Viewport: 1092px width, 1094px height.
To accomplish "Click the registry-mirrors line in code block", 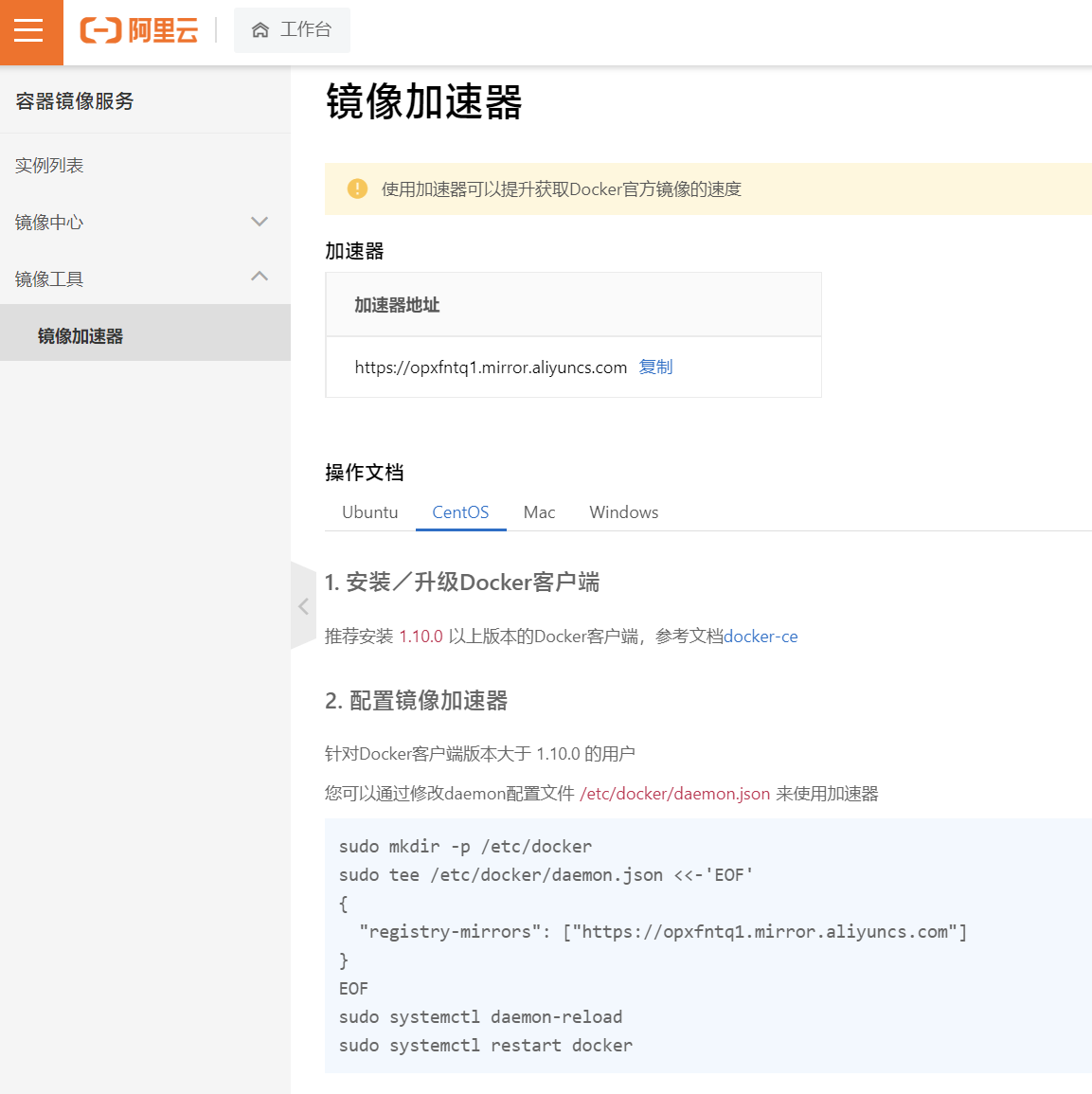I will point(663,932).
